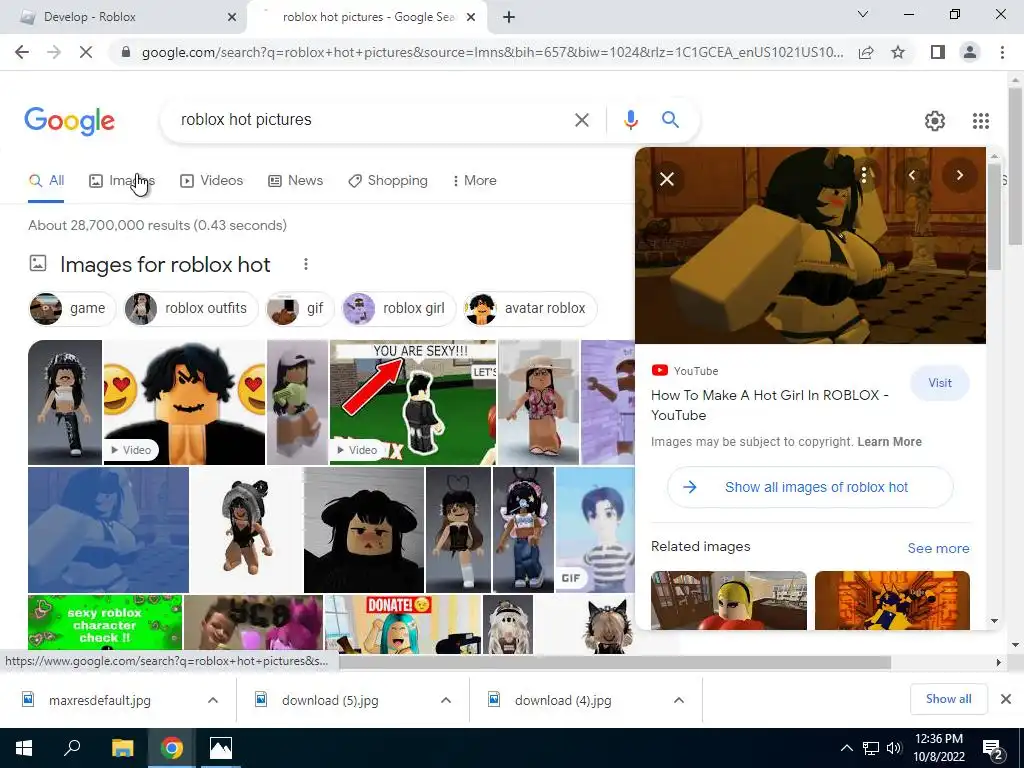Click the blue search magnifier icon

(x=670, y=120)
